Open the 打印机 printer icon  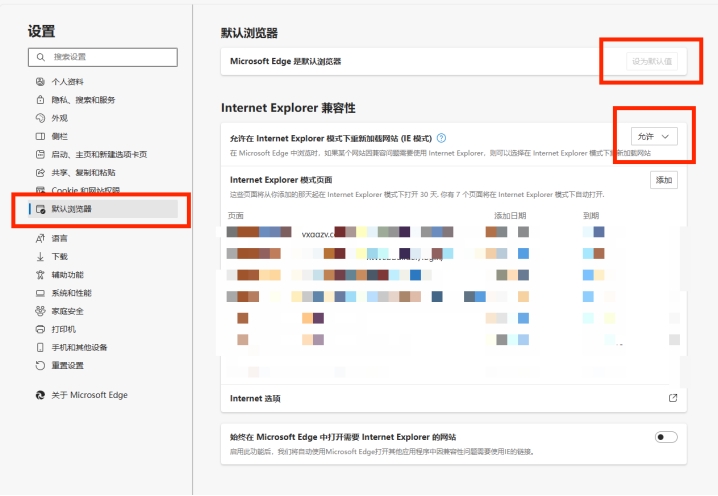tap(40, 329)
